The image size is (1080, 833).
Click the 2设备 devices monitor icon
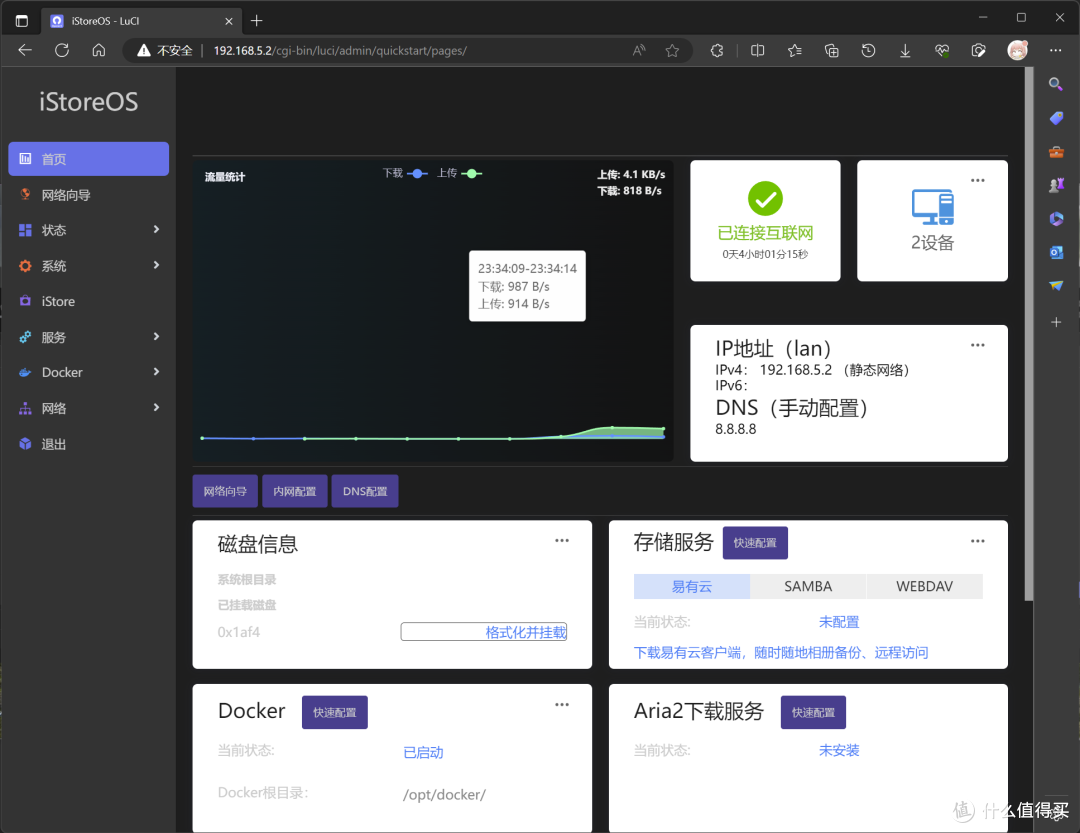[x=933, y=207]
